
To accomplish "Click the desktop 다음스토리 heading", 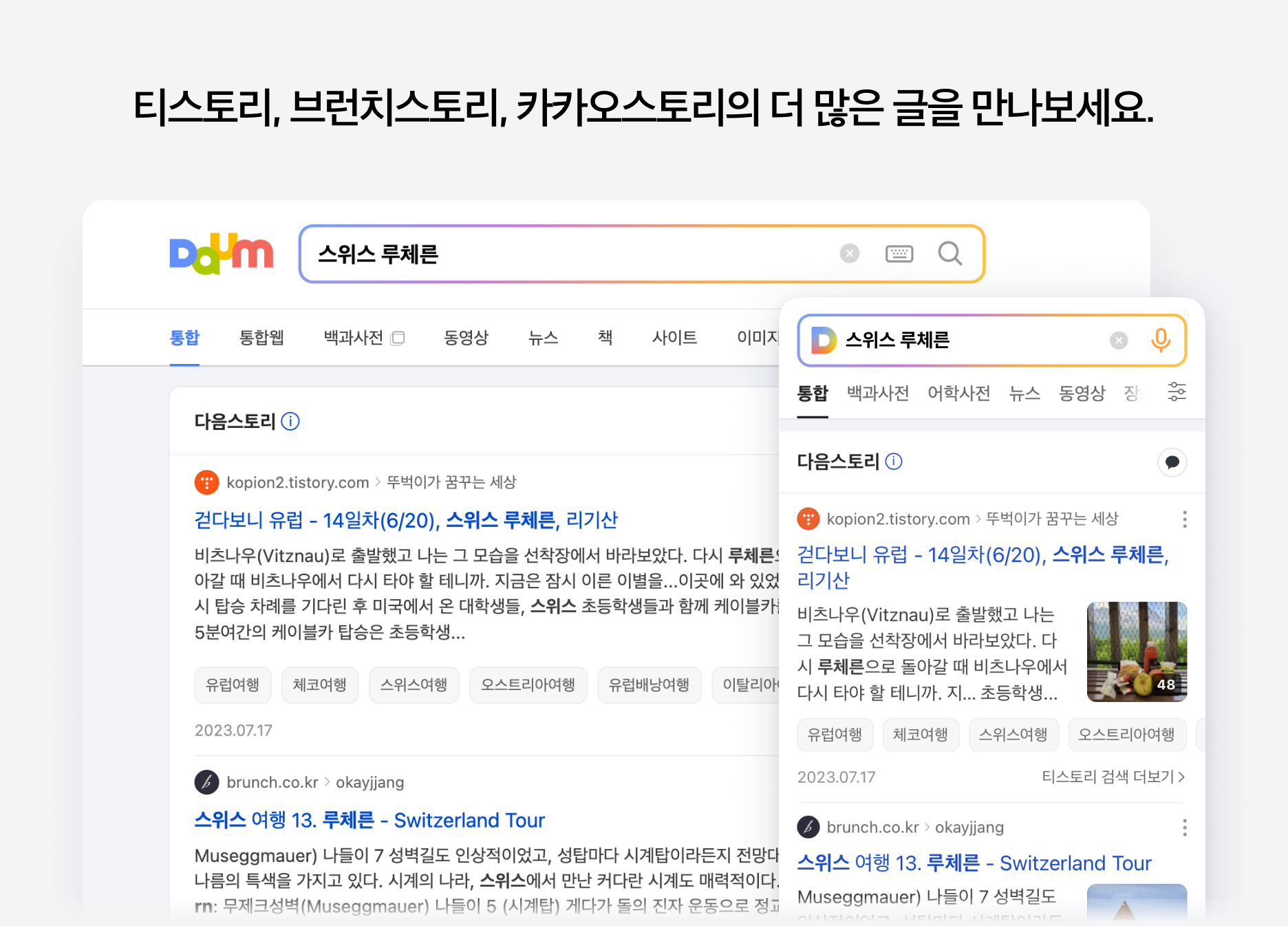I will click(235, 421).
